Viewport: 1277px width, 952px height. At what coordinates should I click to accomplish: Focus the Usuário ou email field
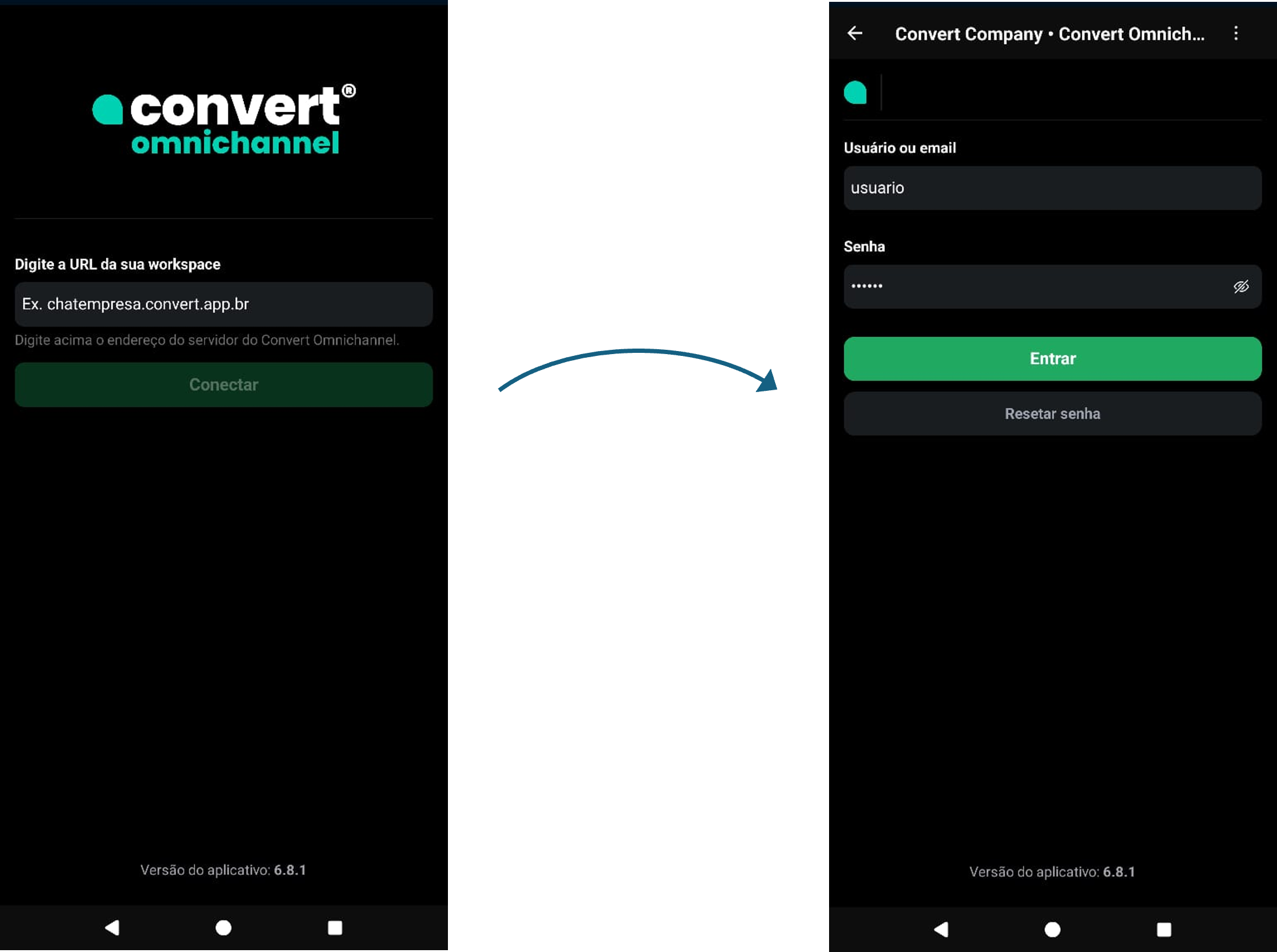click(x=1052, y=188)
